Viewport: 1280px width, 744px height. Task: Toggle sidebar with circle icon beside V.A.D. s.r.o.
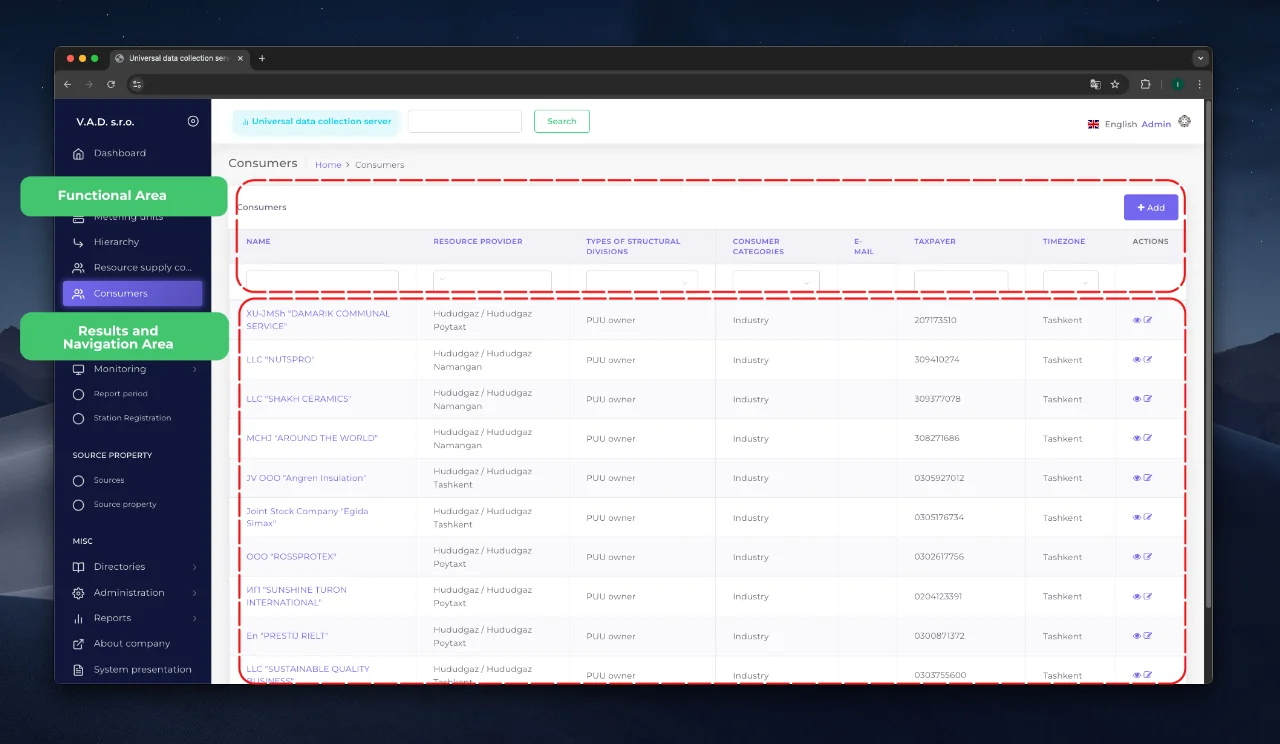click(193, 122)
